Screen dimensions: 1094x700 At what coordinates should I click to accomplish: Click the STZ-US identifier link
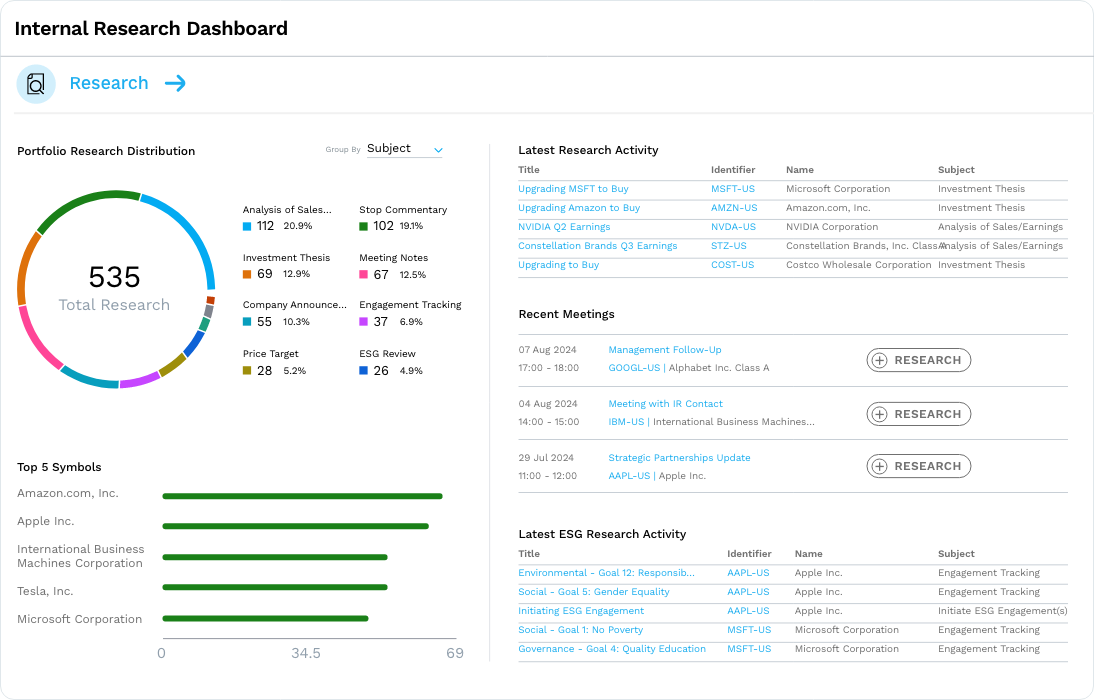point(728,245)
